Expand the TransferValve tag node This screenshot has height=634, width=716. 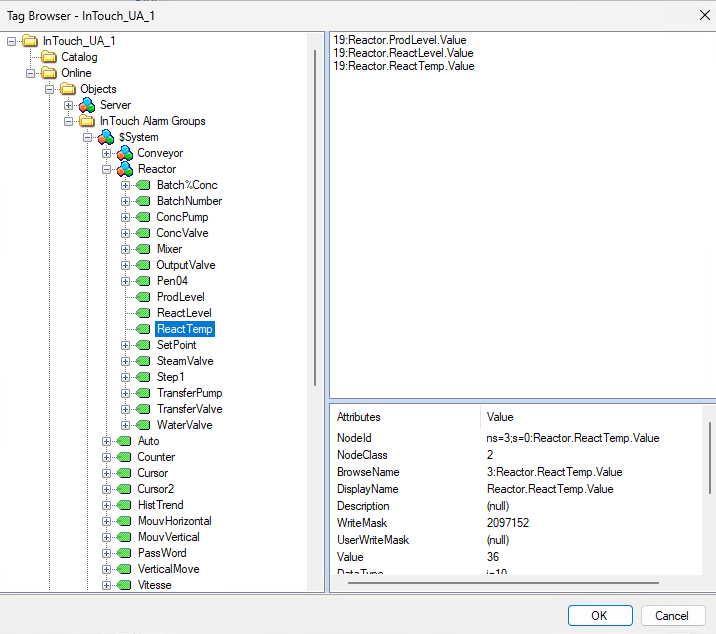125,409
